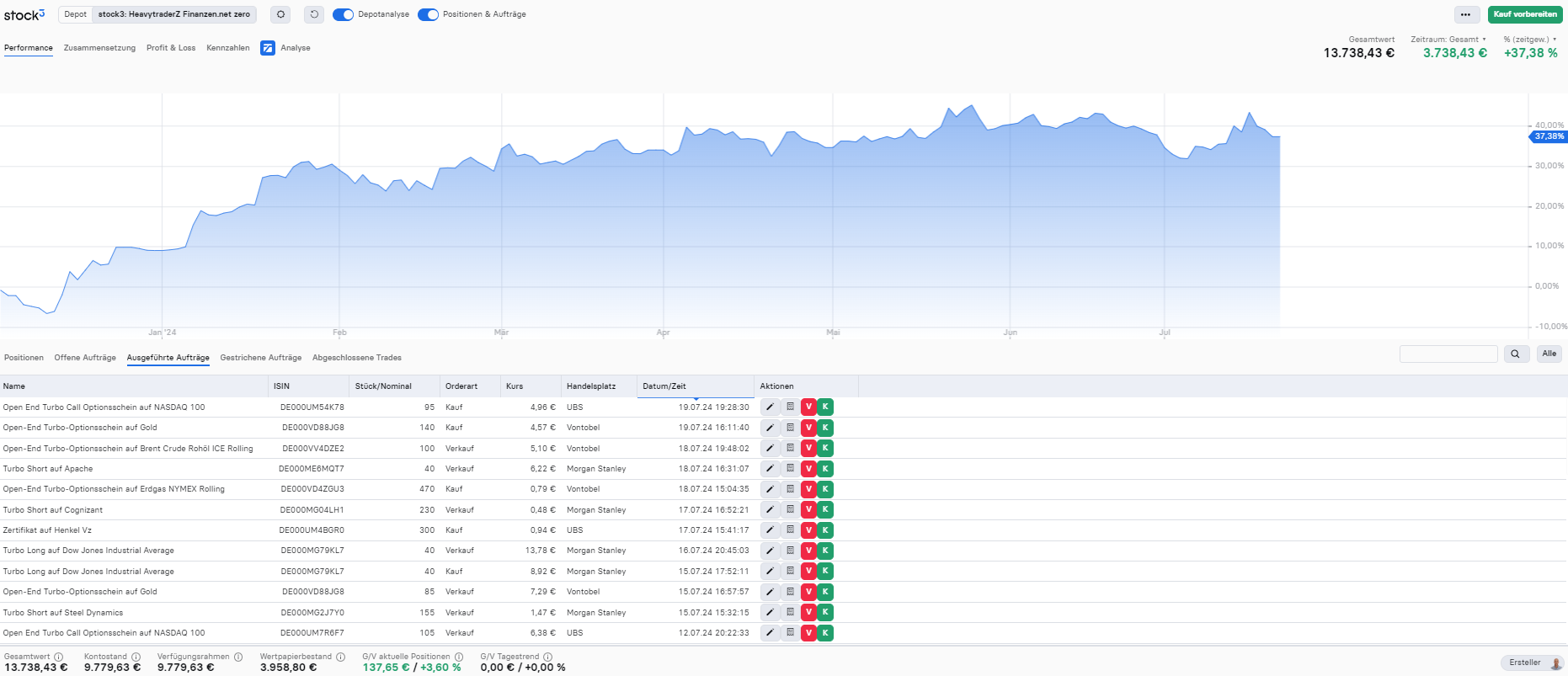The height and width of the screenshot is (676, 1568).
Task: Open the Kennzahlen tab
Action: tap(228, 48)
